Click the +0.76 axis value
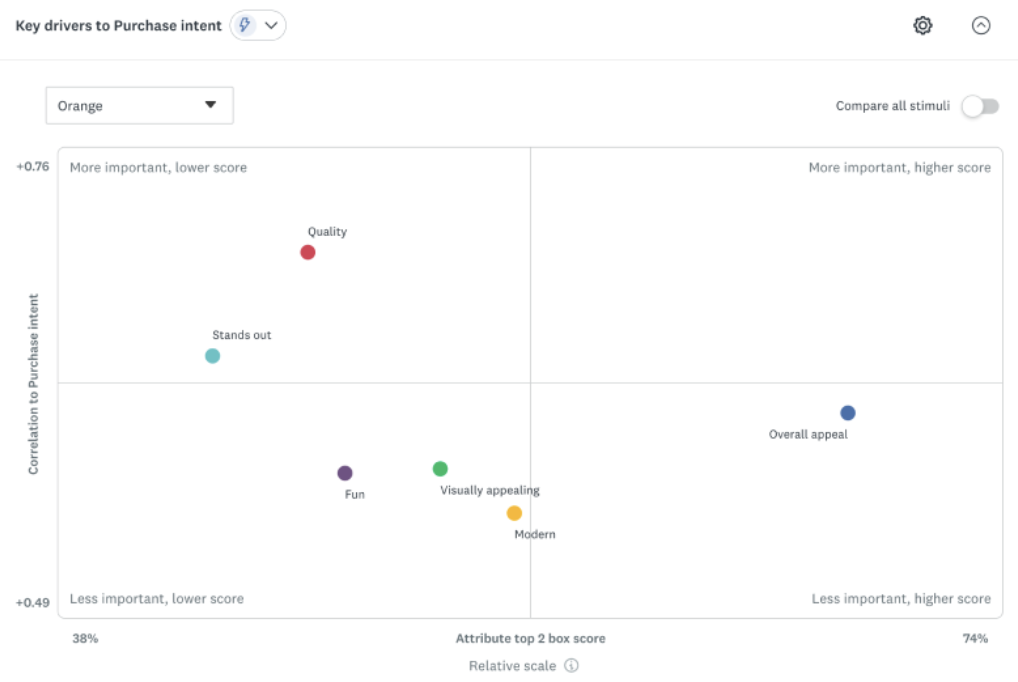1018x682 pixels. 32,167
